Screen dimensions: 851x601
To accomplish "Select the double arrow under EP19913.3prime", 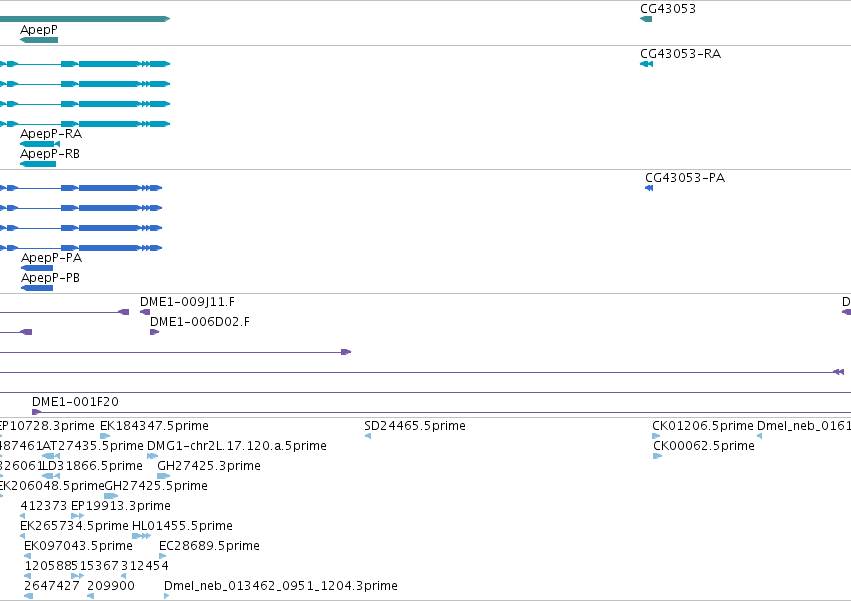I will point(78,516).
